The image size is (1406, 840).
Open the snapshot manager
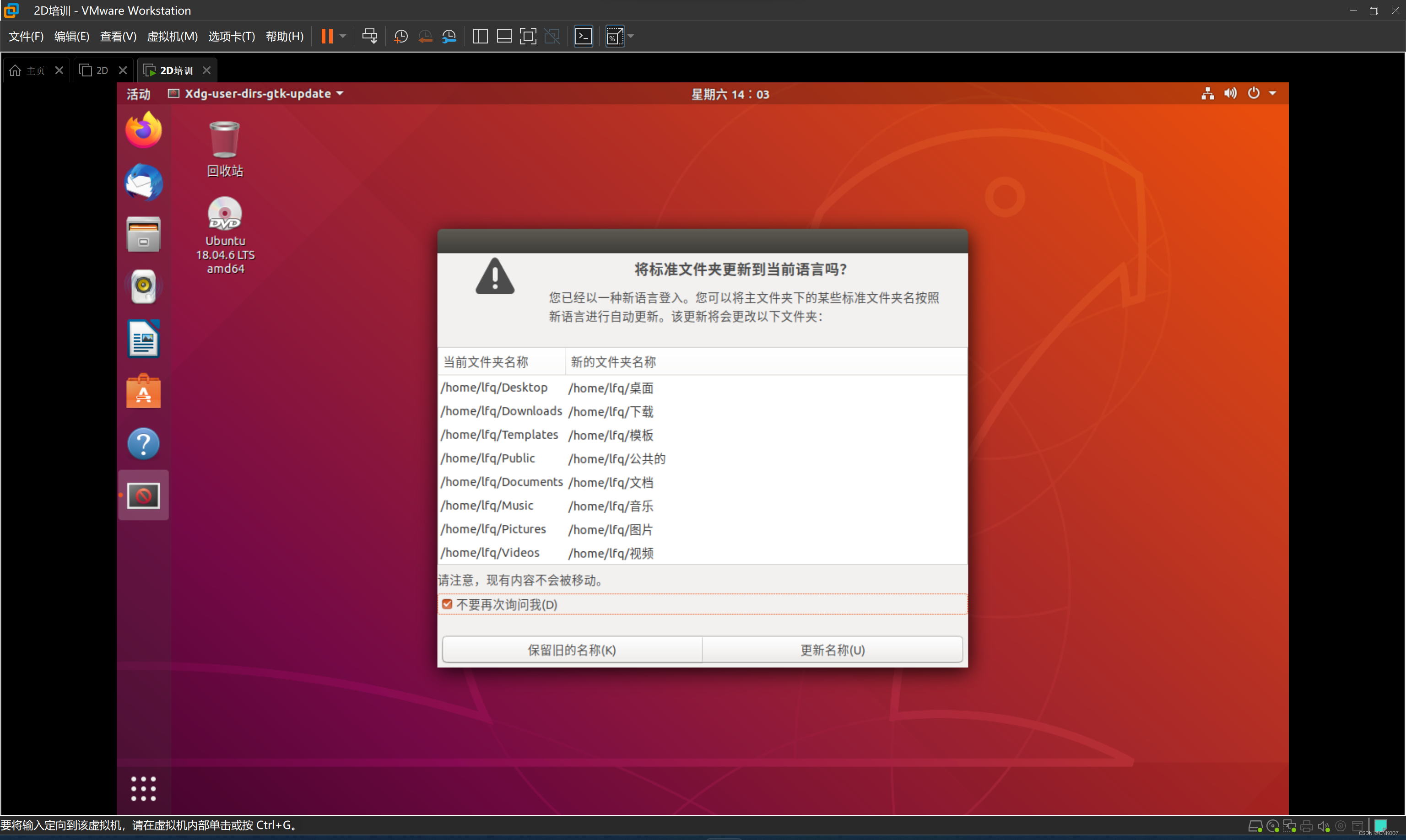449,36
